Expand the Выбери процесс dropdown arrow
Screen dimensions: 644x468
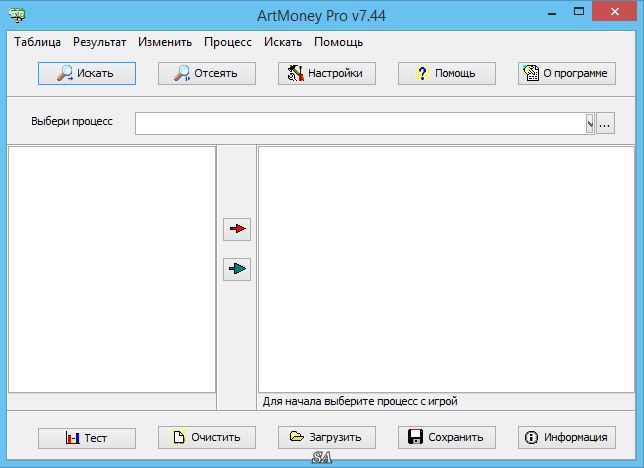pos(590,123)
